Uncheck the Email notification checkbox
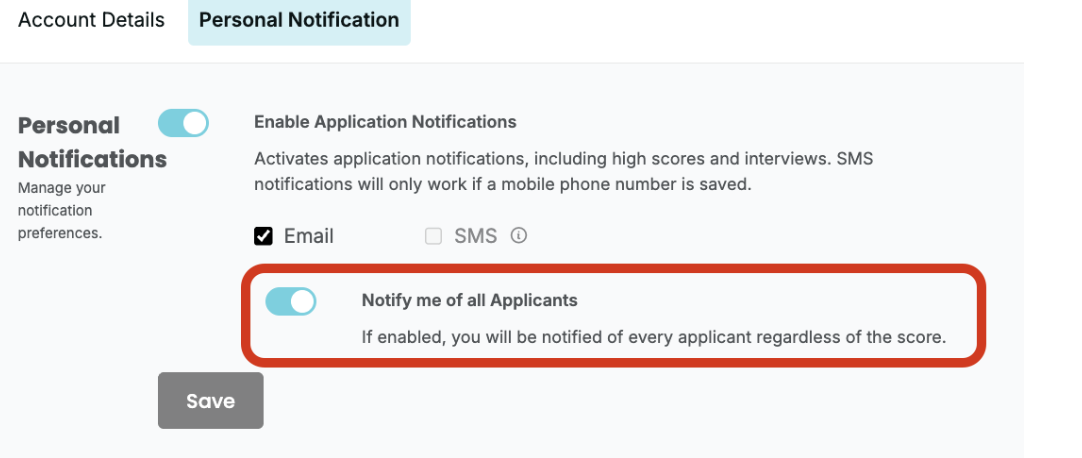 [264, 236]
